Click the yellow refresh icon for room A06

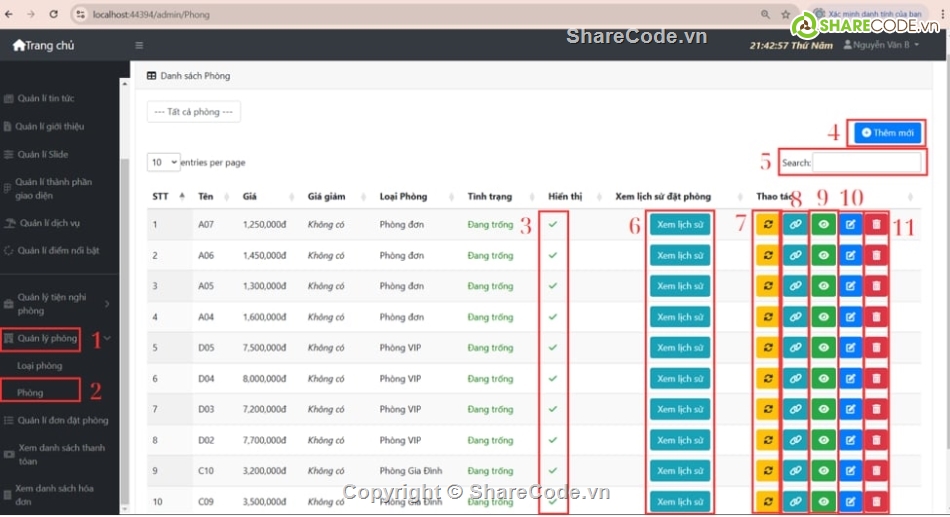tap(768, 255)
